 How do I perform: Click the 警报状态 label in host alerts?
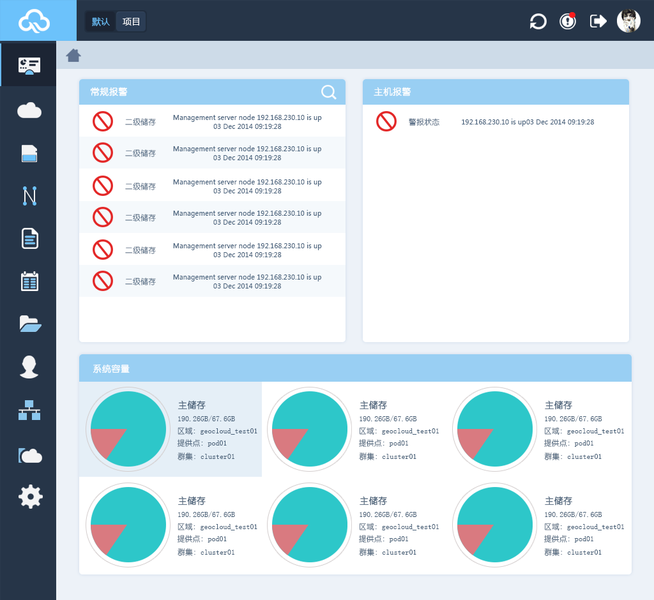click(x=424, y=122)
